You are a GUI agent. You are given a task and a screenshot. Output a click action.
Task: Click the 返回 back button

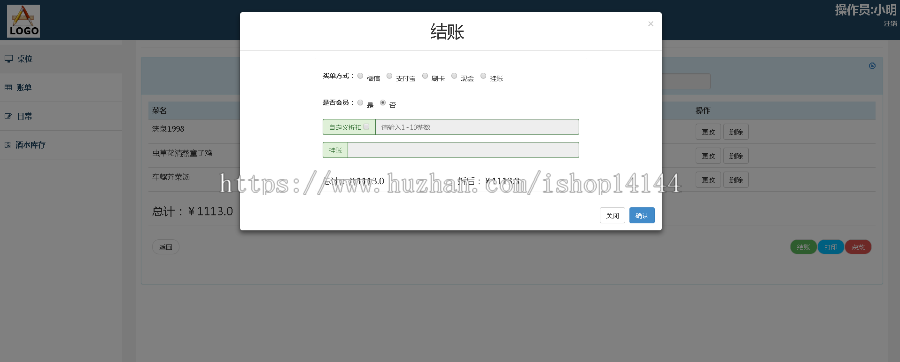[166, 247]
